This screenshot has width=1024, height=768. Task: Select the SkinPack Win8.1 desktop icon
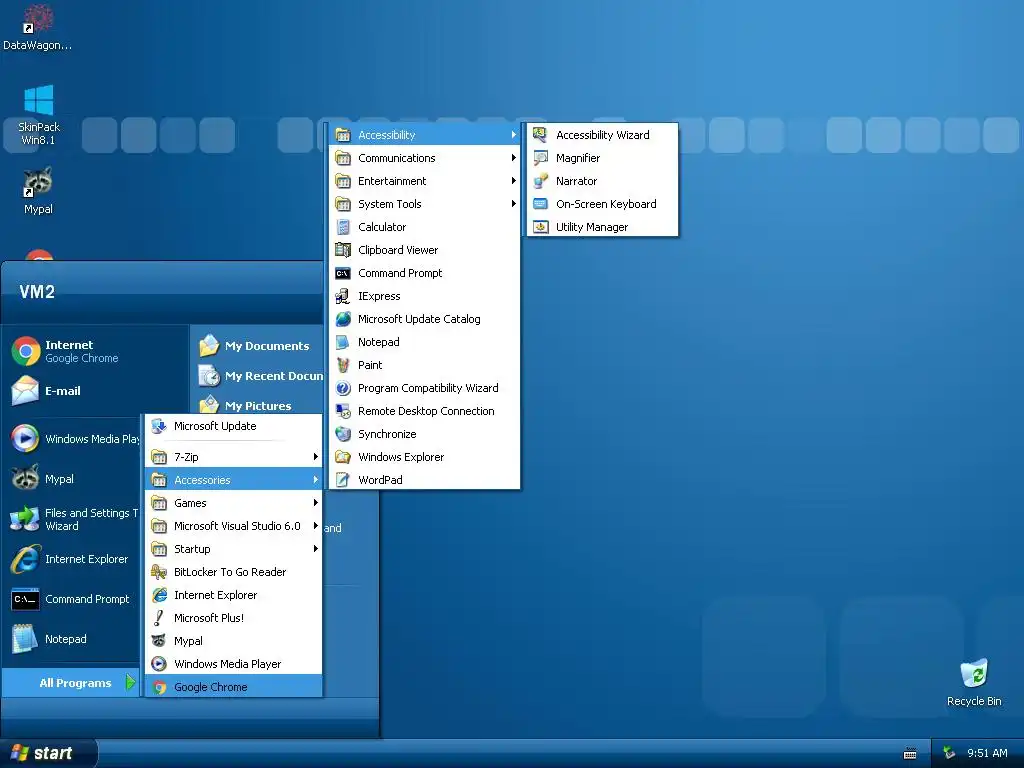point(39,115)
